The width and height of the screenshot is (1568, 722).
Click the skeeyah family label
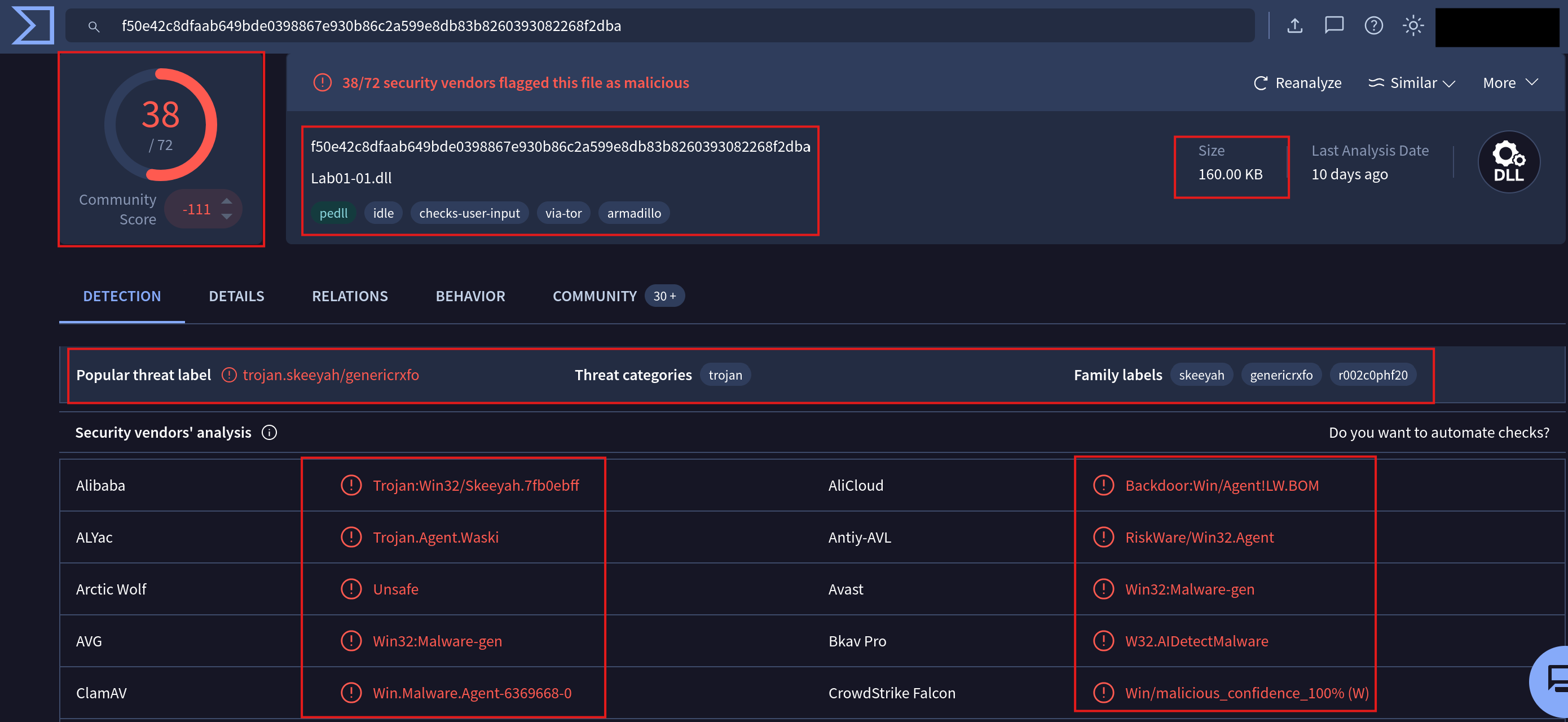[x=1201, y=375]
